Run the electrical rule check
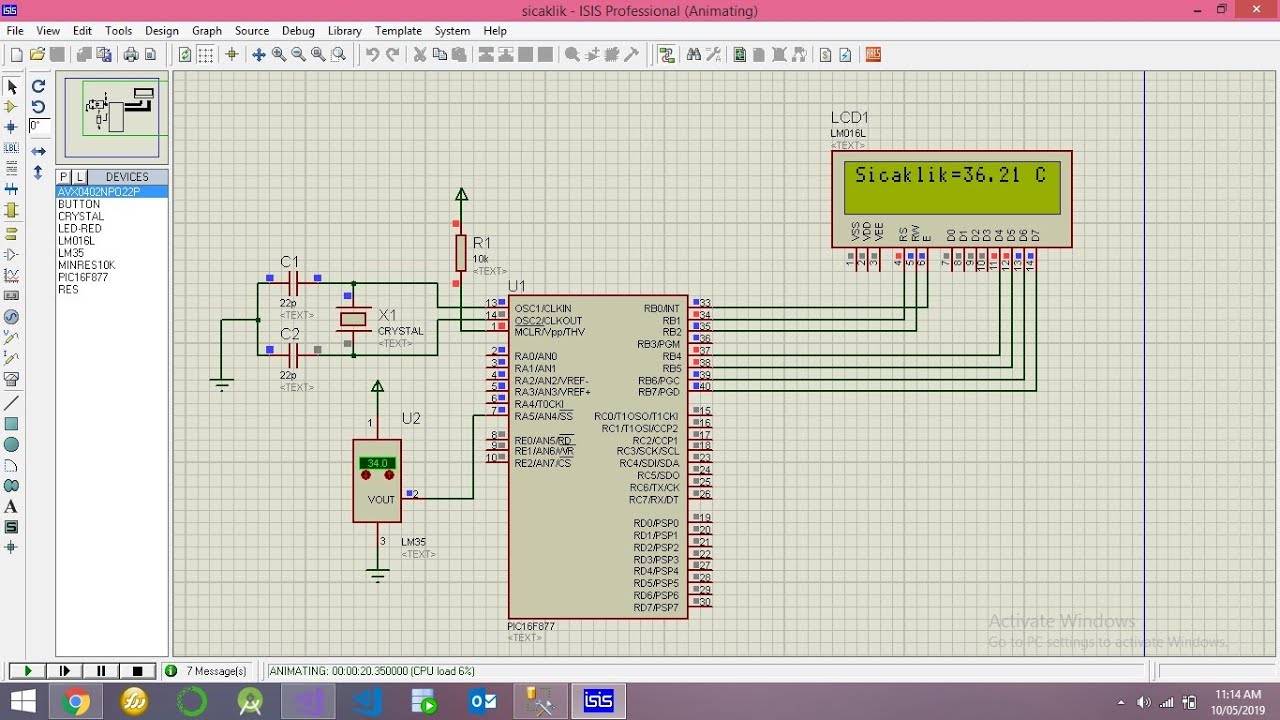 846,55
